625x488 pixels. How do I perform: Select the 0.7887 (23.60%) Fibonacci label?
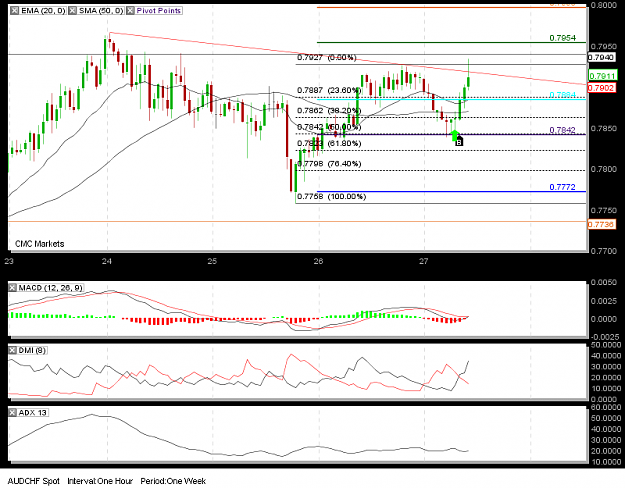click(x=329, y=90)
